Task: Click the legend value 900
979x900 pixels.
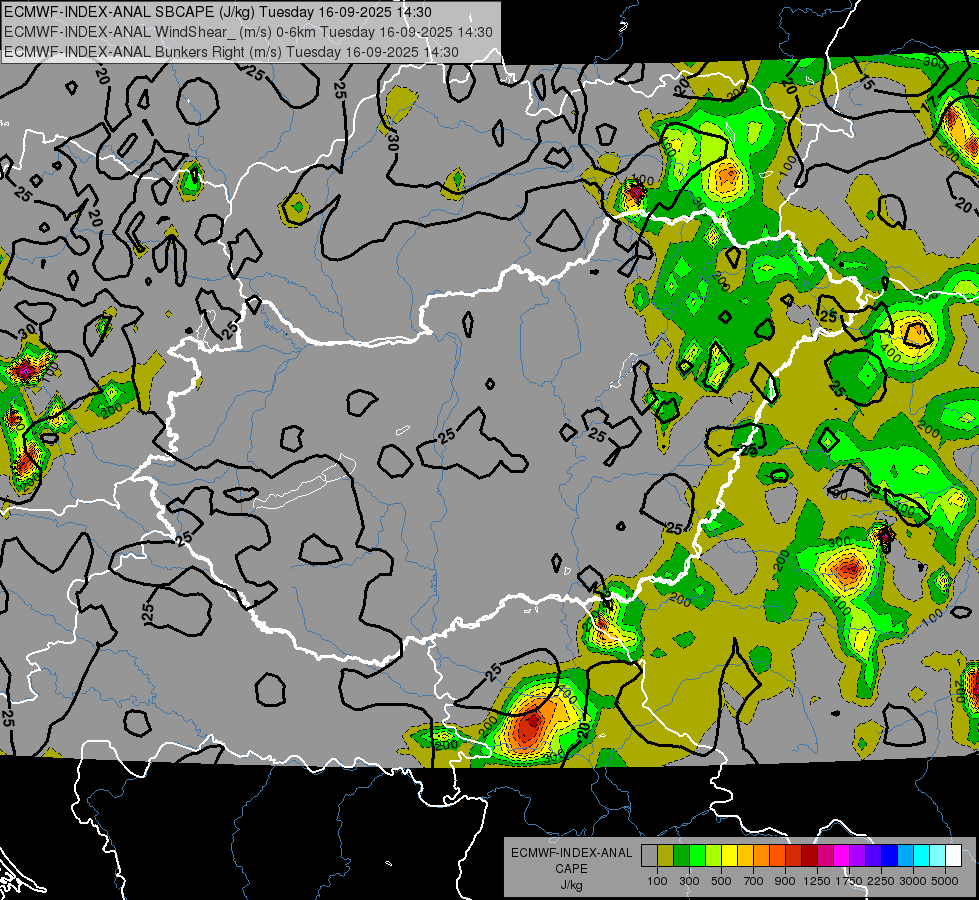Action: pos(785,881)
